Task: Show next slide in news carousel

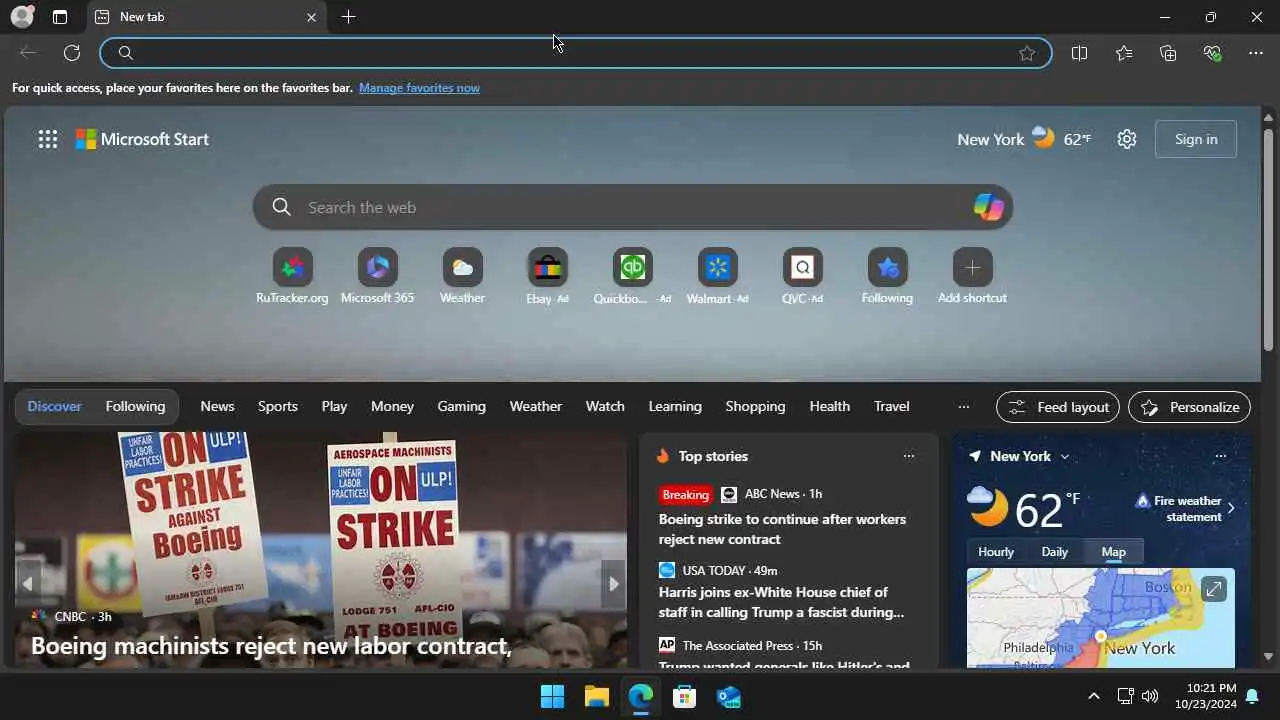Action: coord(613,584)
